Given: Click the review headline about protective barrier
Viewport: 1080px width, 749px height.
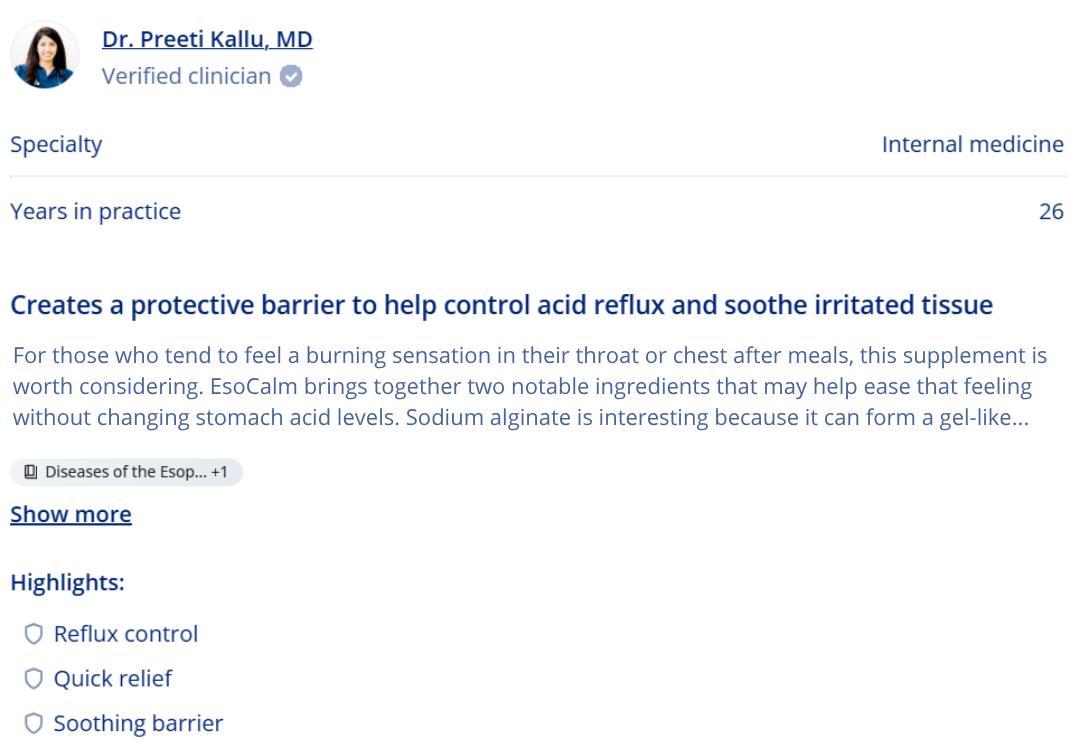Looking at the screenshot, I should [x=501, y=305].
